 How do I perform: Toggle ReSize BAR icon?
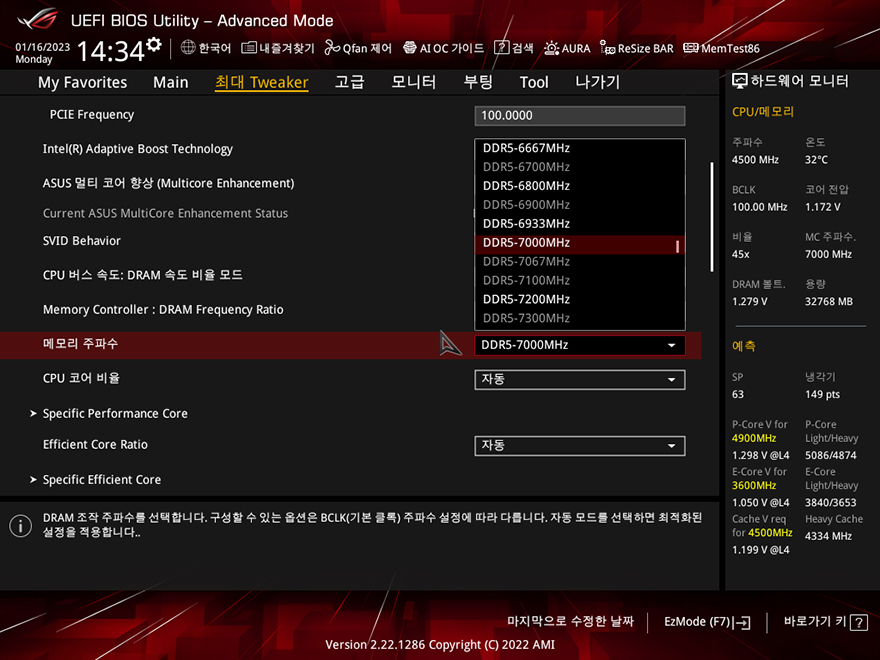(607, 48)
